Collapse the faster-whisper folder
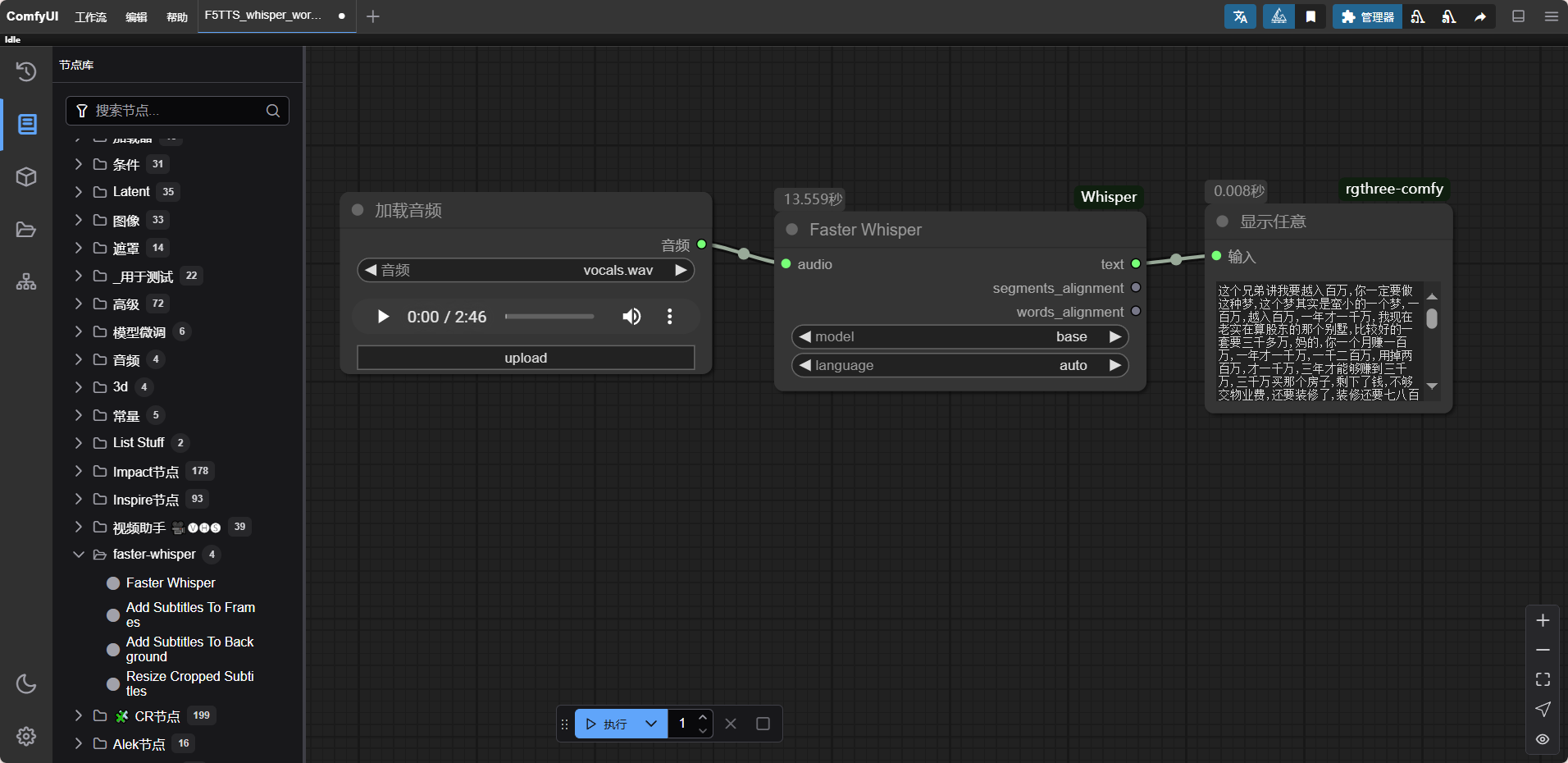The height and width of the screenshot is (763, 1568). pos(79,555)
